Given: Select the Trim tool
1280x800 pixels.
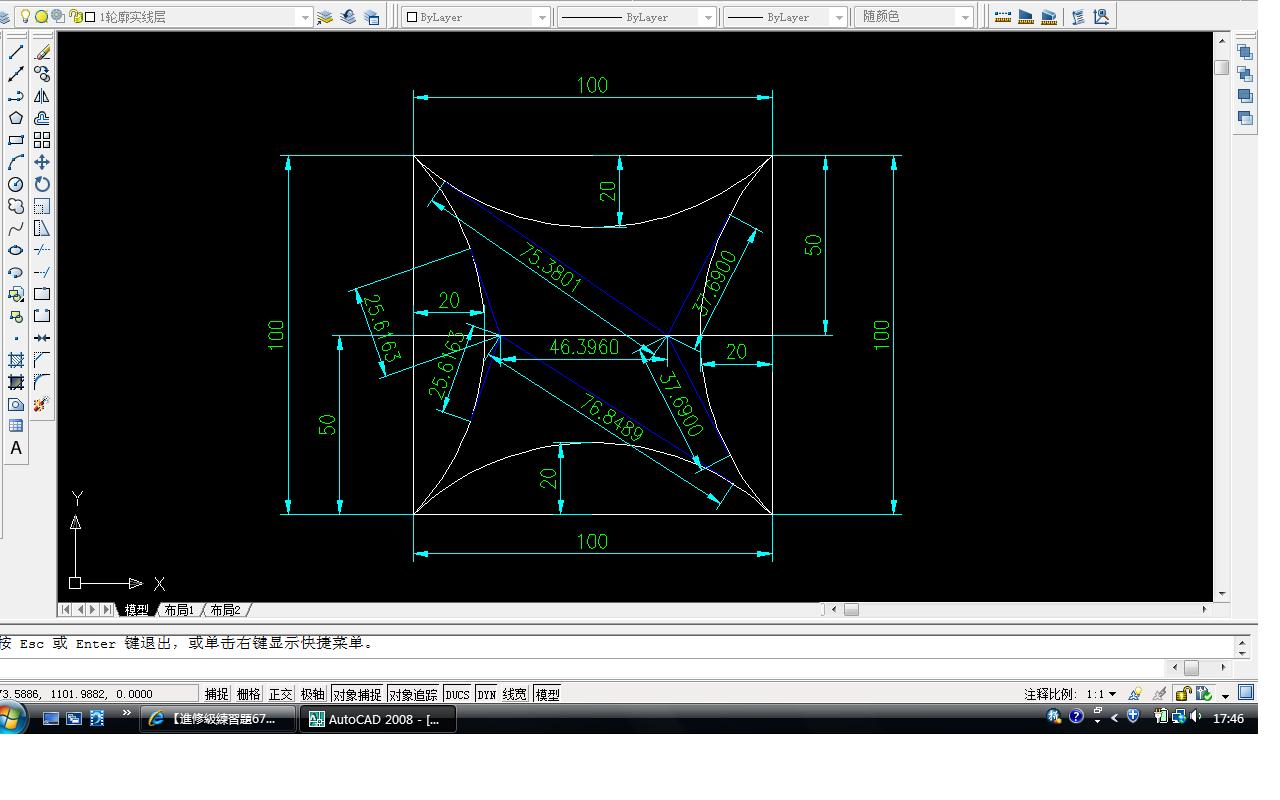Looking at the screenshot, I should [42, 250].
